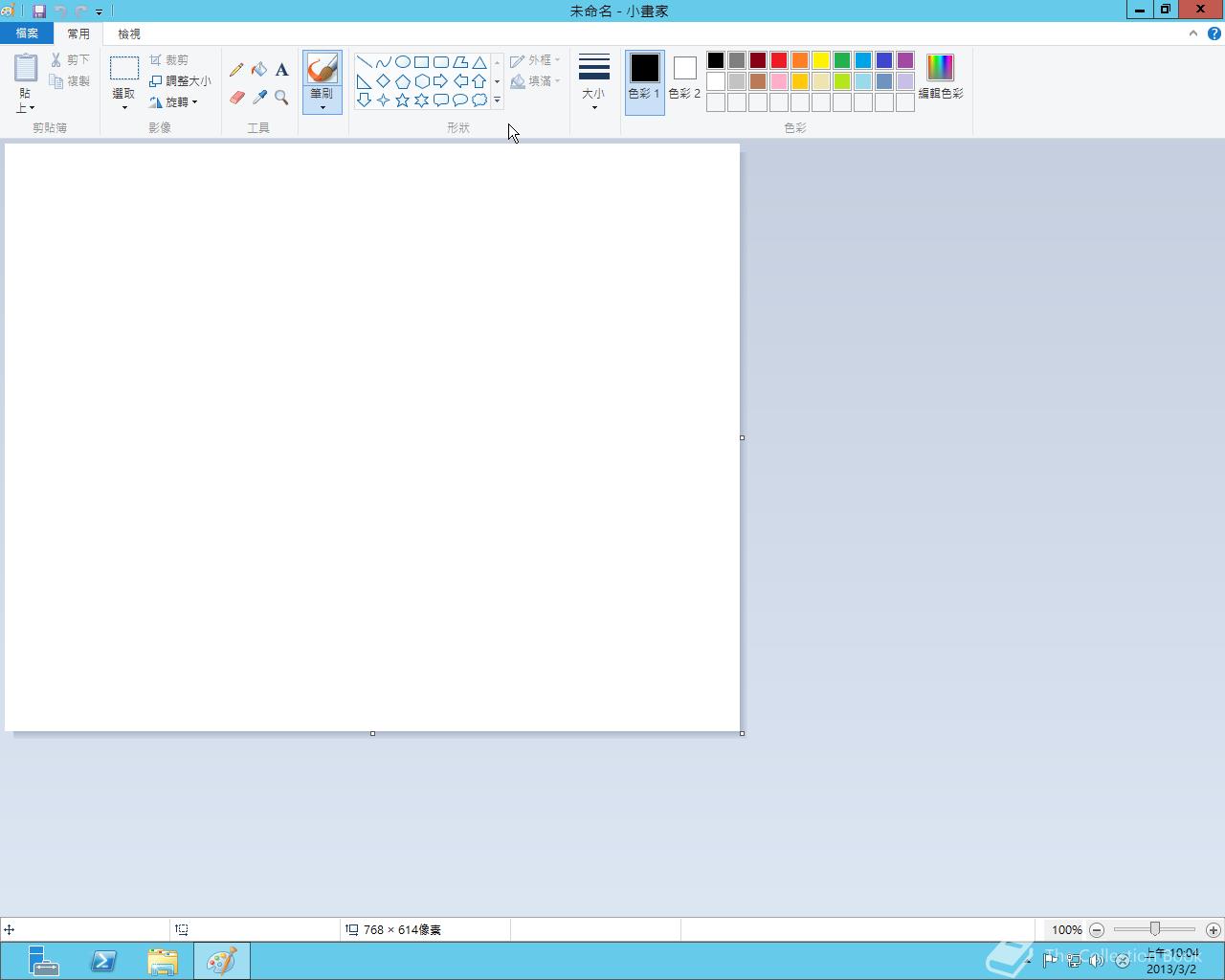Viewport: 1225px width, 980px height.
Task: Select the Text tool
Action: [x=281, y=70]
